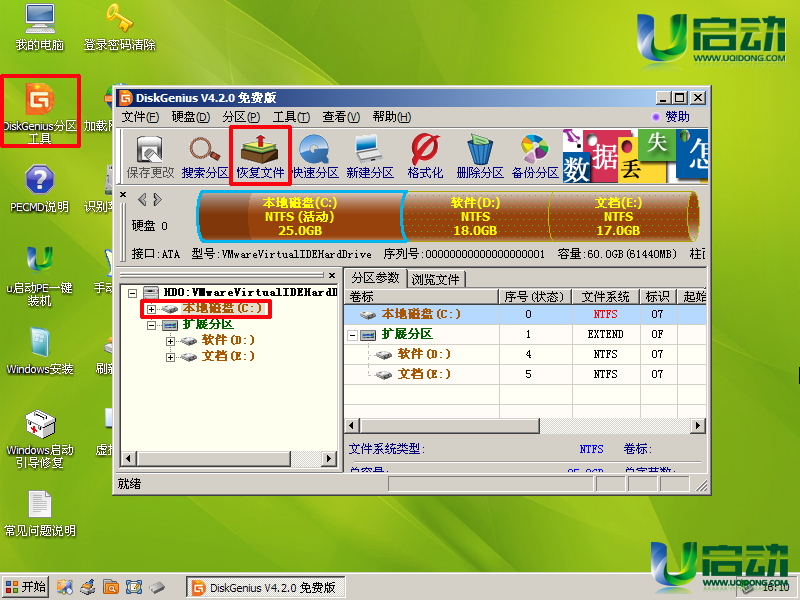Open the 分区(P) menu
The width and height of the screenshot is (800, 600).
pyautogui.click(x=241, y=117)
